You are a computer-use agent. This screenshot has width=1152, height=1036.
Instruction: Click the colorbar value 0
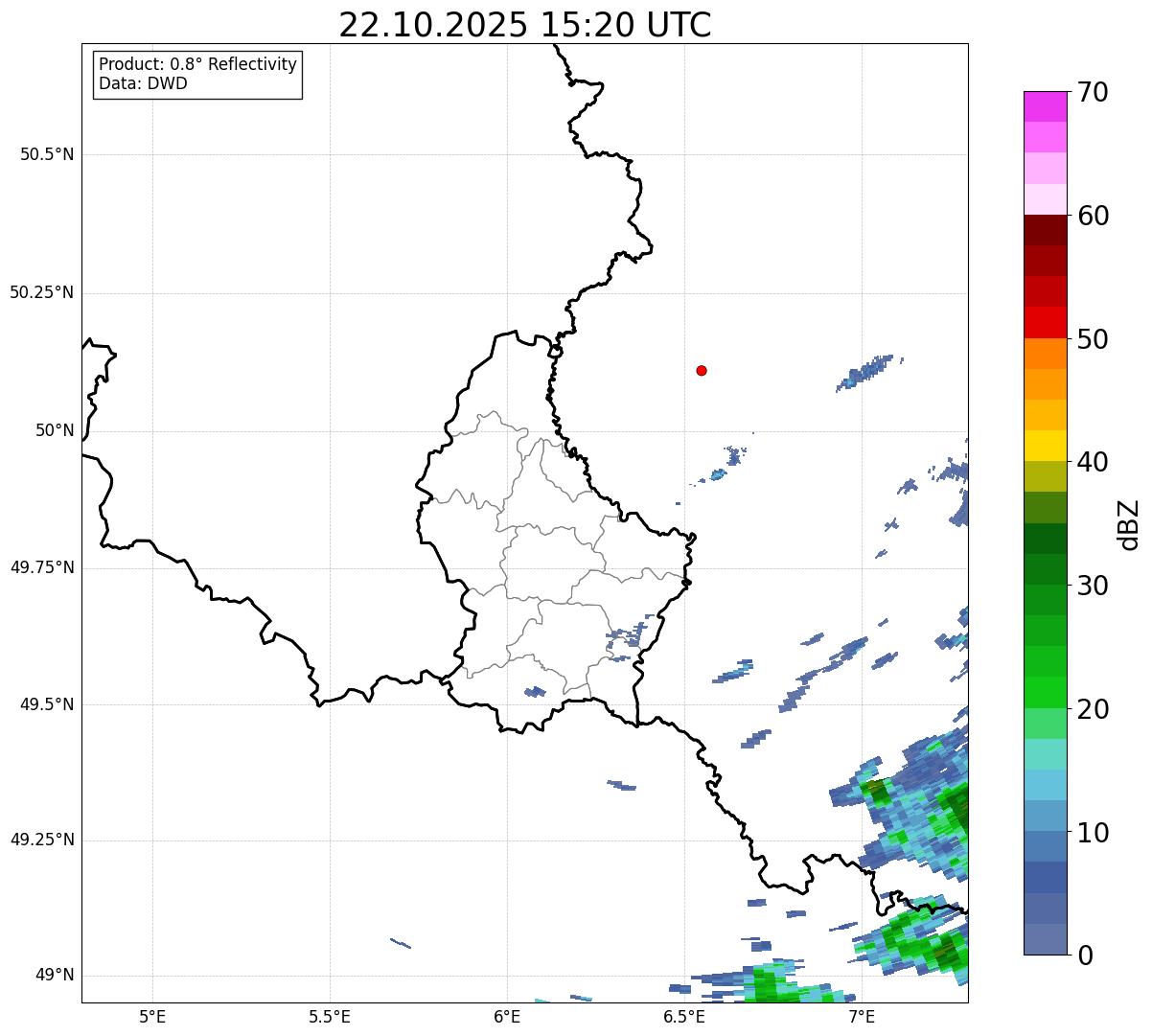pos(1085,955)
